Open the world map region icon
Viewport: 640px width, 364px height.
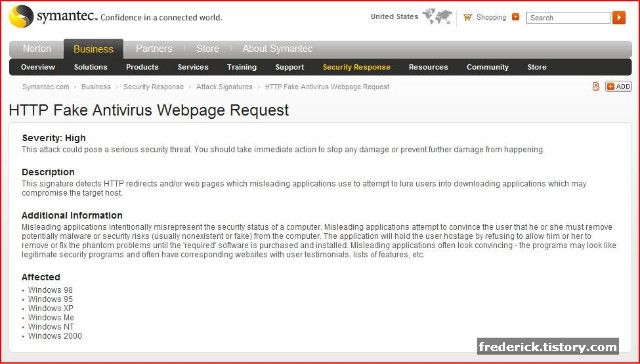click(437, 16)
